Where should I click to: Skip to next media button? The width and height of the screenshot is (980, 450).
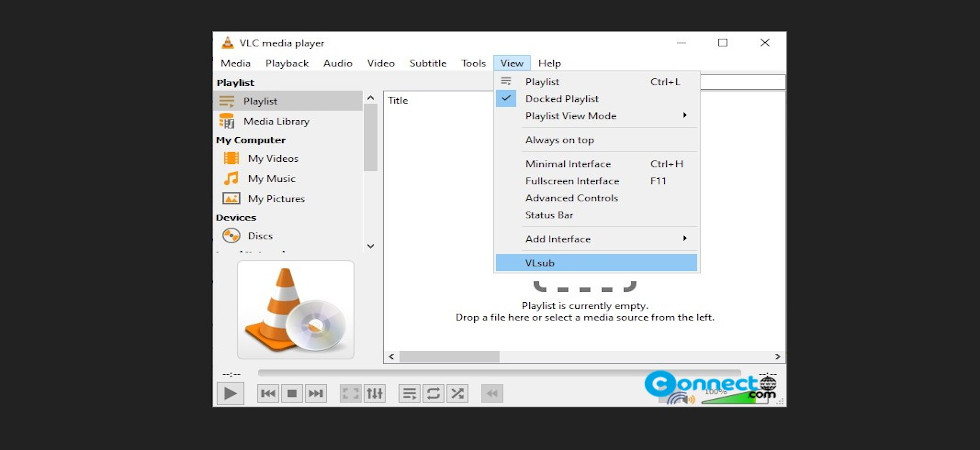point(316,393)
